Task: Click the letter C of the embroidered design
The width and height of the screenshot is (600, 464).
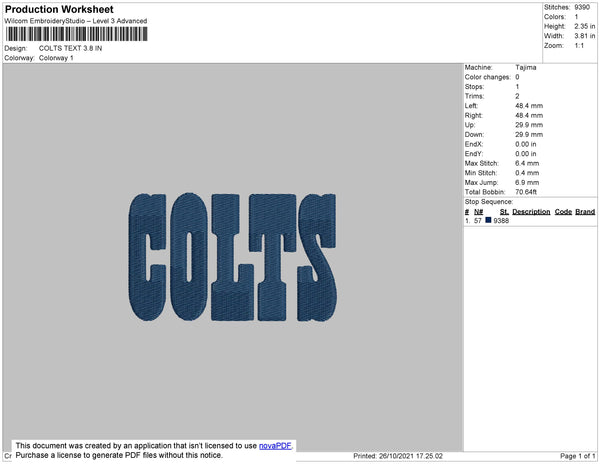Action: [x=147, y=257]
